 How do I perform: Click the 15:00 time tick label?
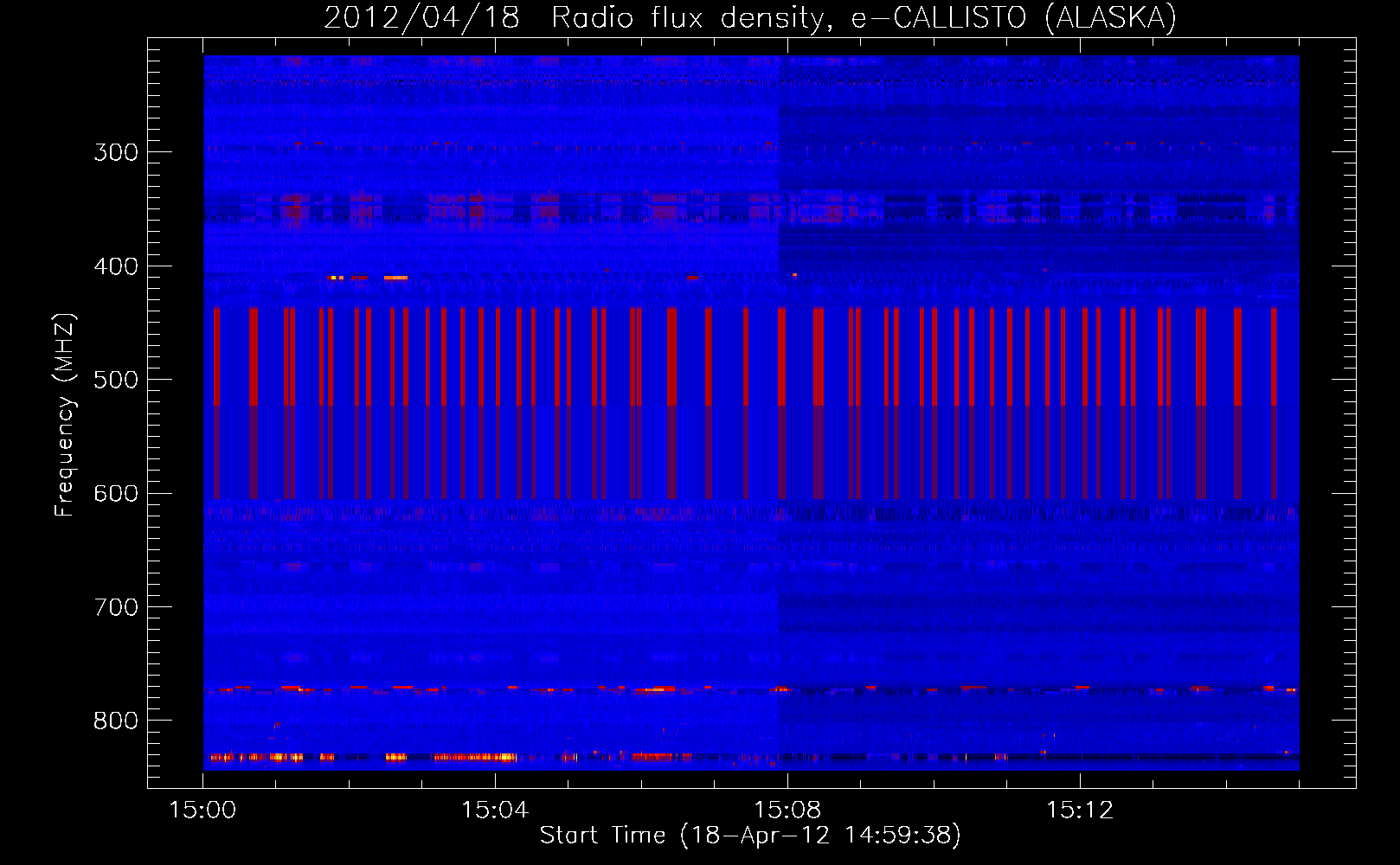(x=202, y=811)
